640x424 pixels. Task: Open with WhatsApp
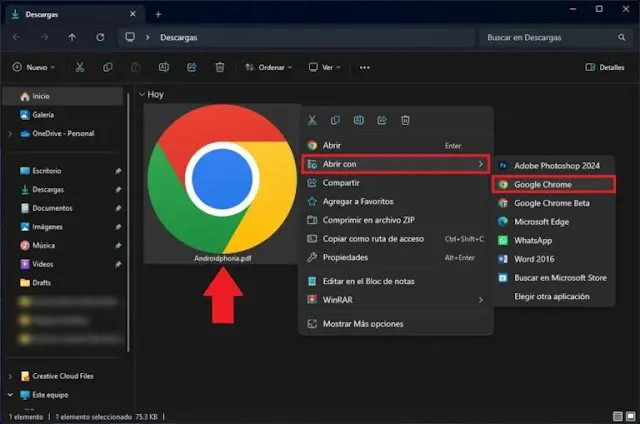pos(553,241)
